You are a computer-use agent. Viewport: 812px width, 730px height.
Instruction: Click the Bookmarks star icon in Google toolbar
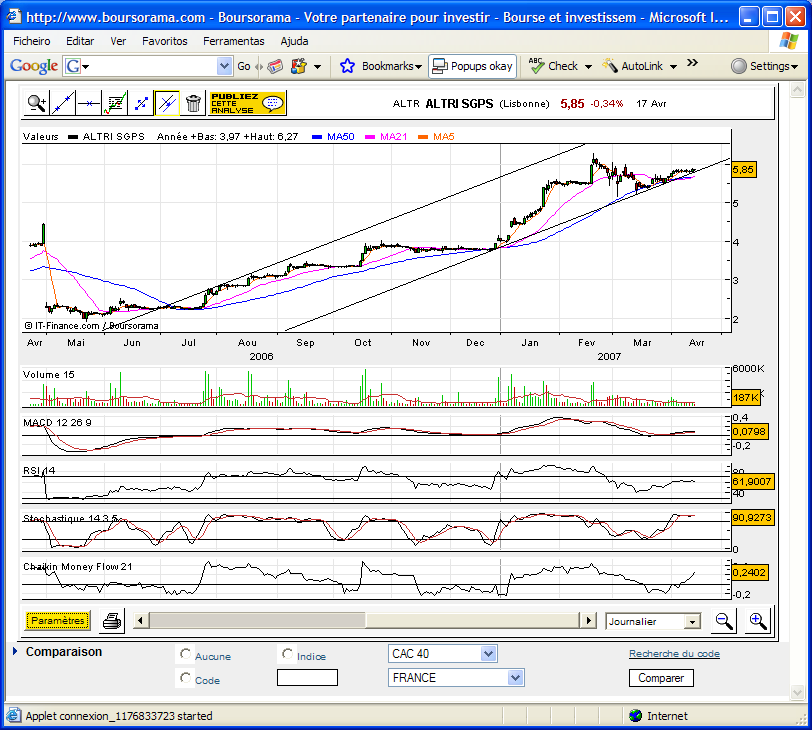[347, 66]
